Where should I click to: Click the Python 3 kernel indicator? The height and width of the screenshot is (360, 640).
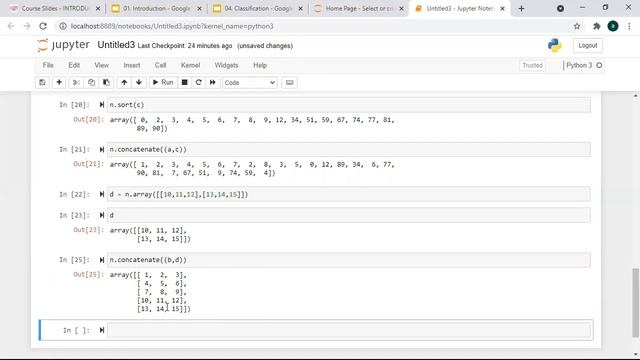coord(584,65)
